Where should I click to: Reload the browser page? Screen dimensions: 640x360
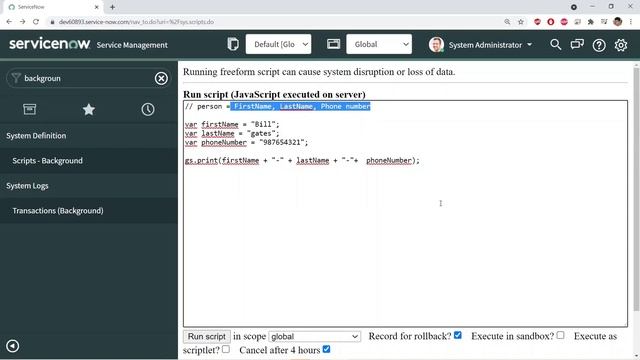[36, 22]
